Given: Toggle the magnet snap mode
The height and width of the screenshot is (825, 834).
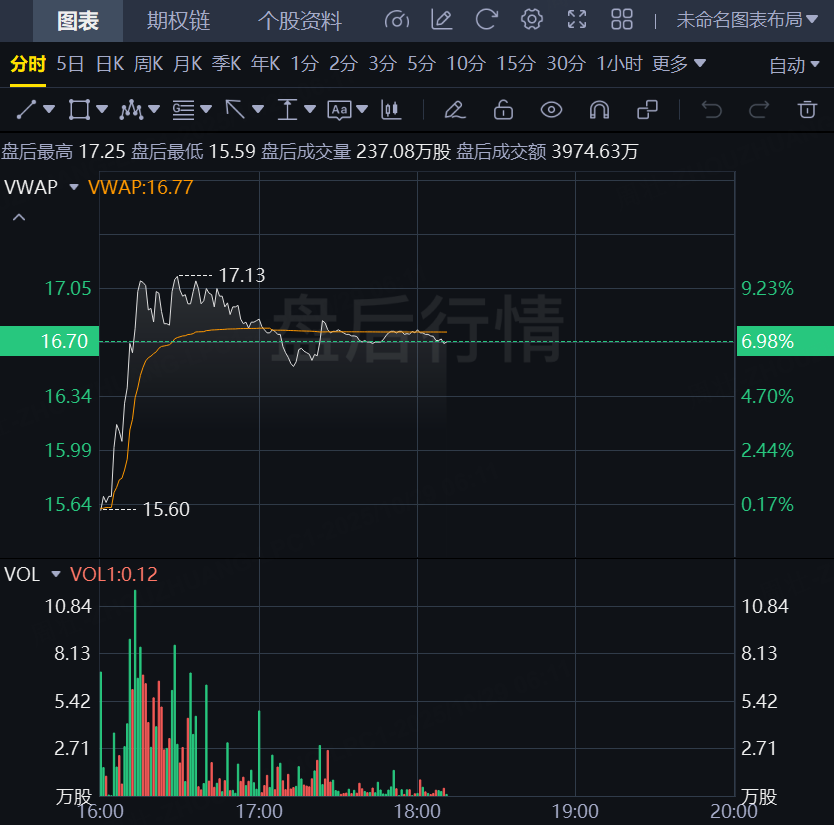Looking at the screenshot, I should pyautogui.click(x=598, y=109).
